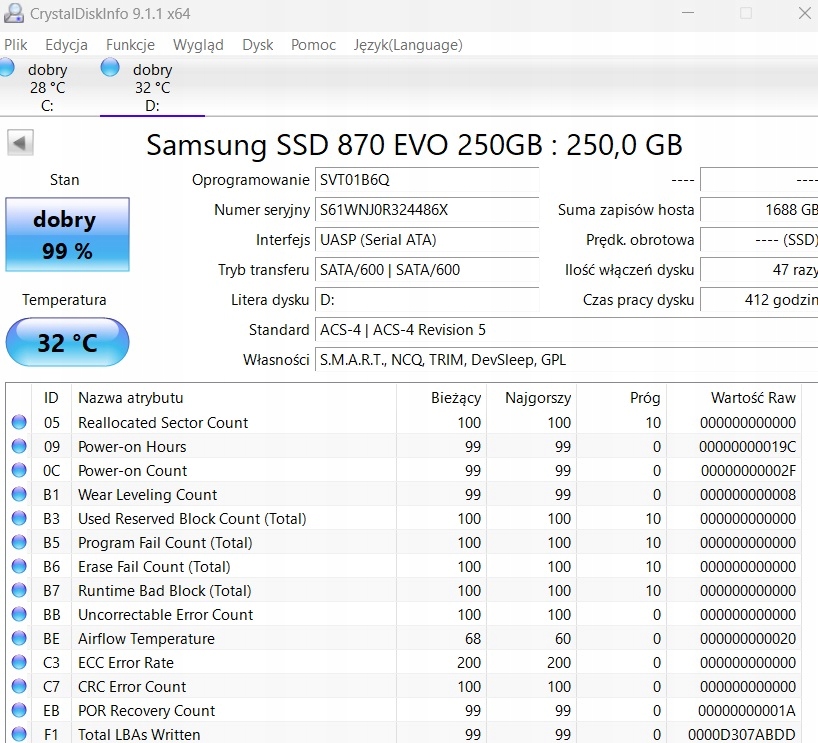Click the 'Wartość Raw' column header

pos(733,398)
